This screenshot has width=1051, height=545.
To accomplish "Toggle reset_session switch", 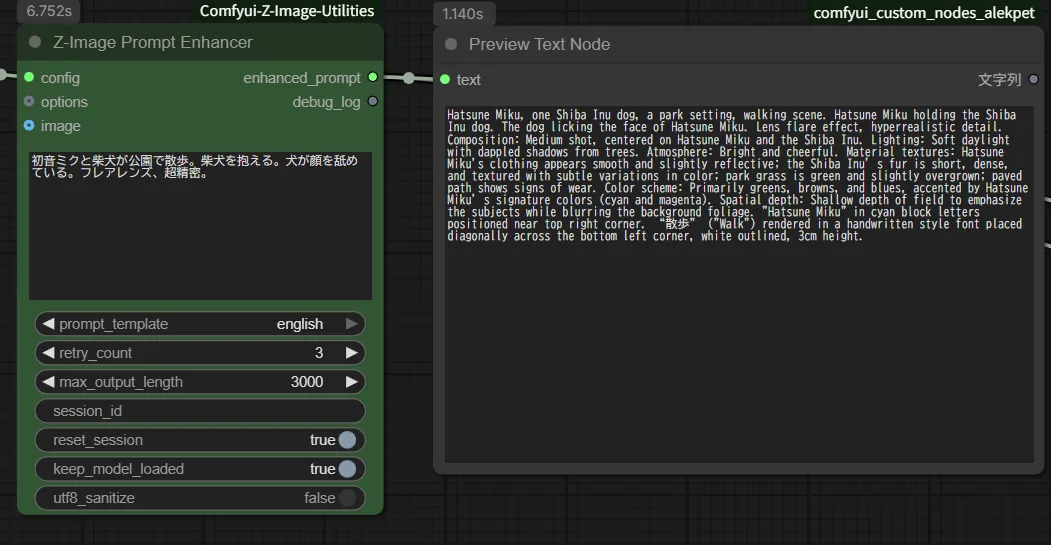I will (x=346, y=440).
